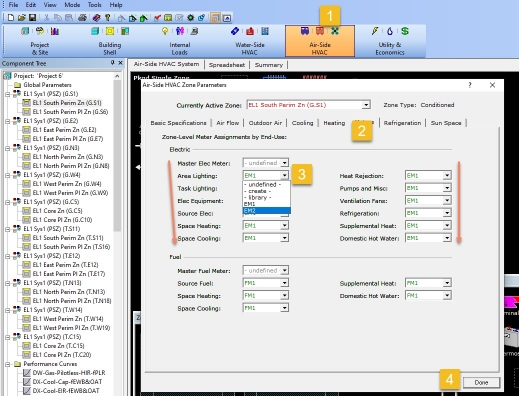The height and width of the screenshot is (396, 519).
Task: Collapse the EL1 Sys1 (PSZ) (T.C15) node
Action: tap(7, 337)
